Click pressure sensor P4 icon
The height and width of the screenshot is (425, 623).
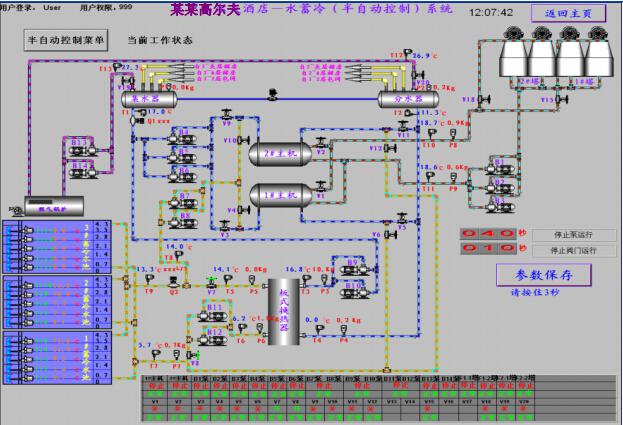point(344,330)
